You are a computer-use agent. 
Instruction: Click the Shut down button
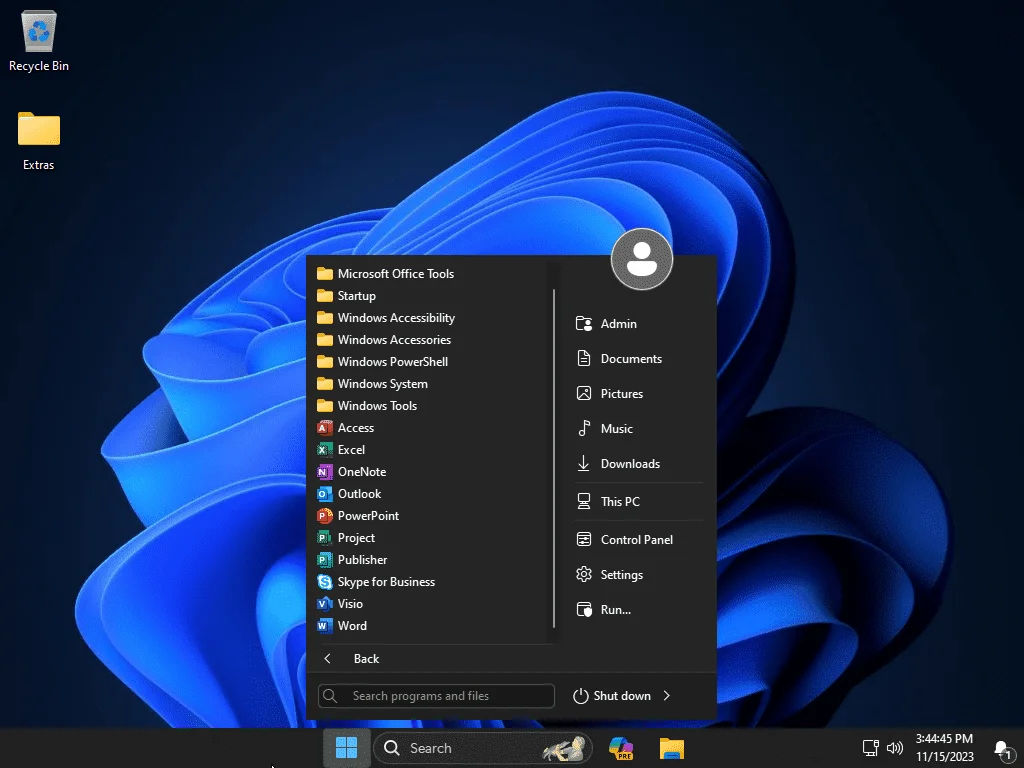tap(612, 696)
